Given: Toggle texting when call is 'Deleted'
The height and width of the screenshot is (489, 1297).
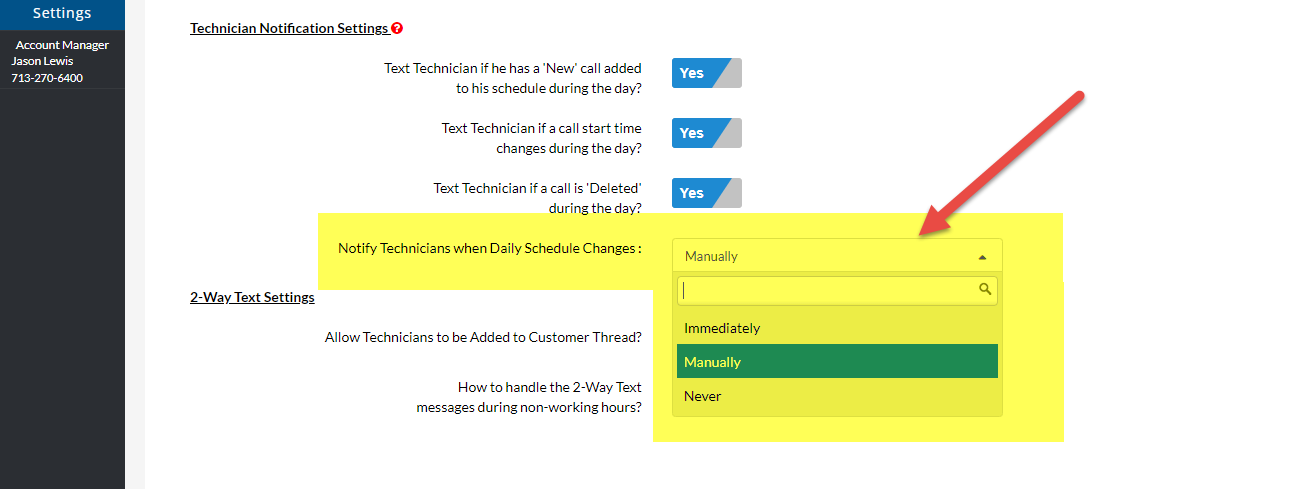Looking at the screenshot, I should click(x=706, y=193).
